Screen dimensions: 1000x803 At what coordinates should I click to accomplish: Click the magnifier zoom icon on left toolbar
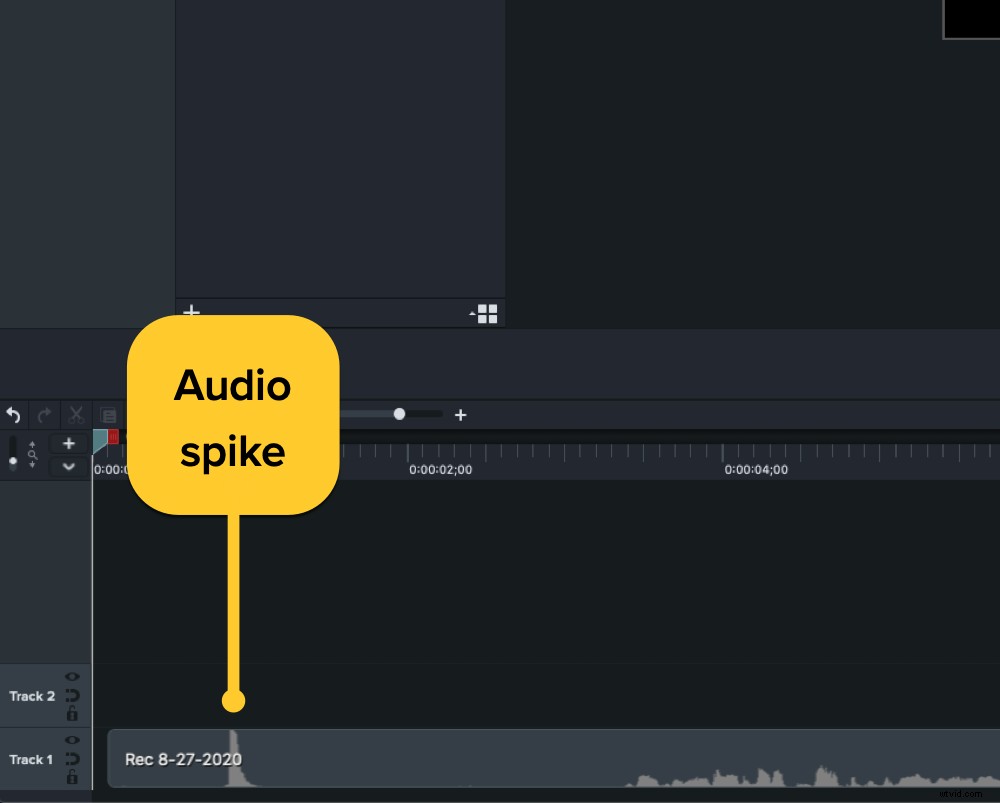32,454
